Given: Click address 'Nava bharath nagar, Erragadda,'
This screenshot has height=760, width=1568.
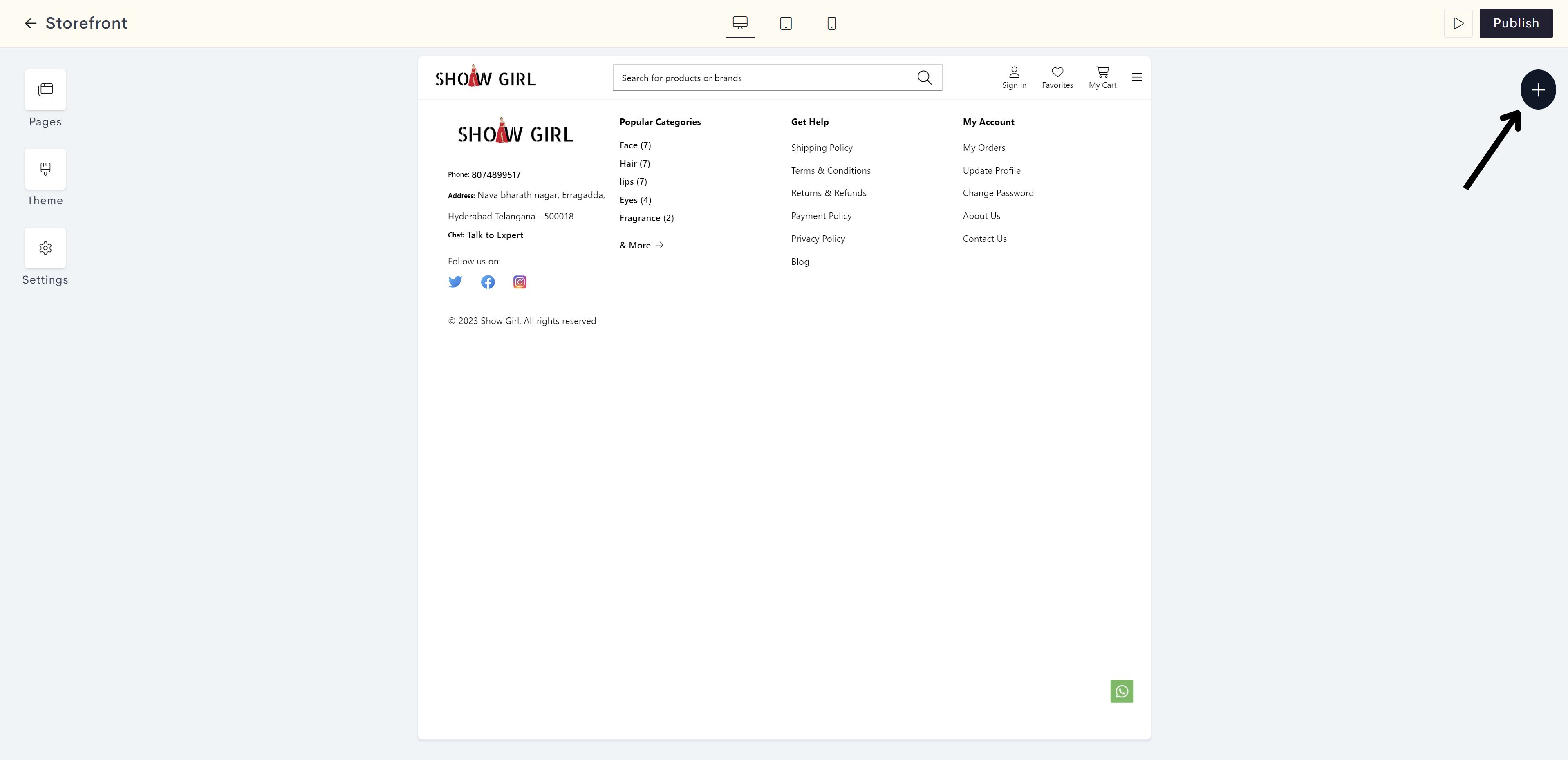Looking at the screenshot, I should [541, 195].
